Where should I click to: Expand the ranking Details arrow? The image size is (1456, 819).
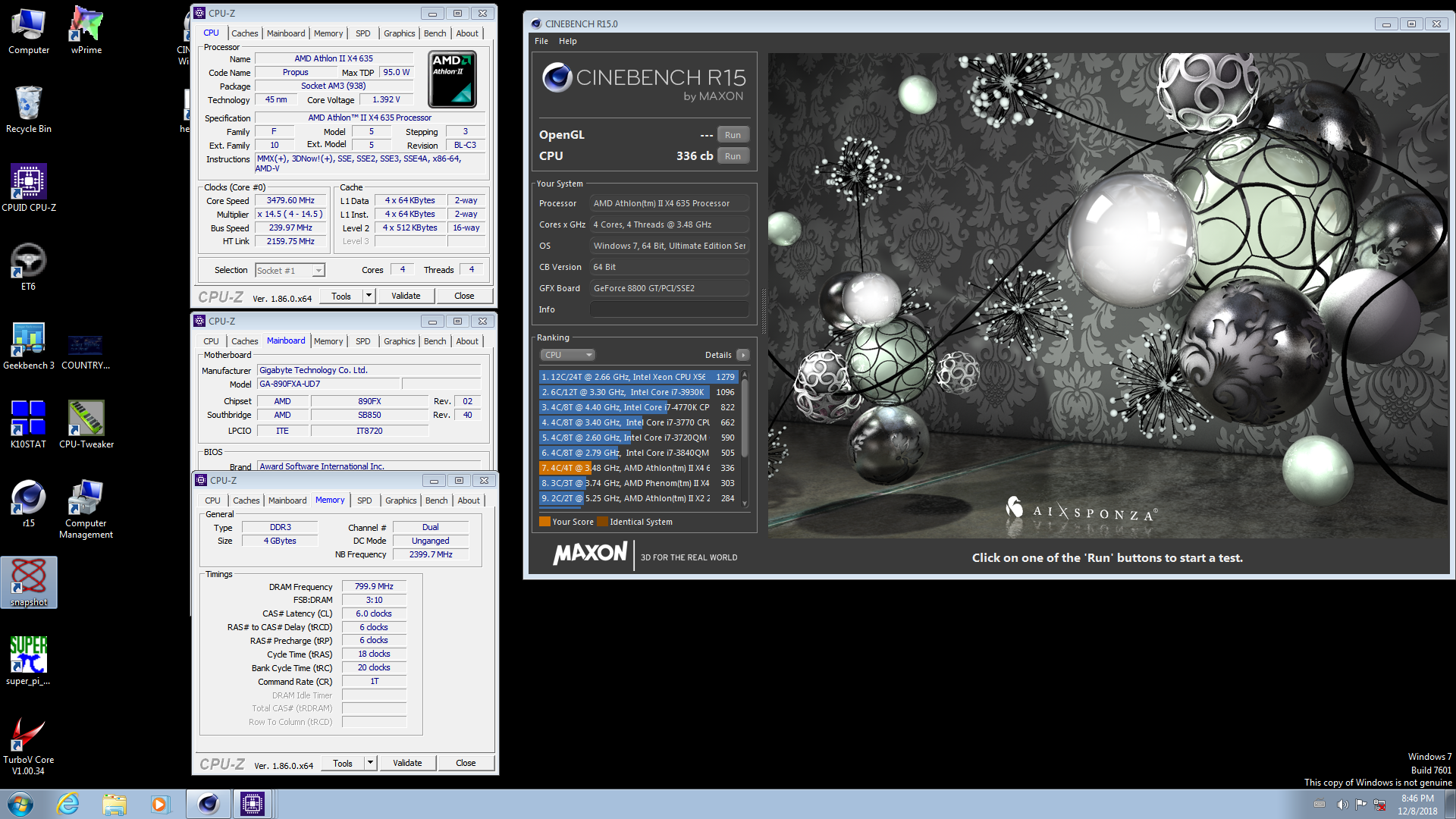click(x=743, y=355)
